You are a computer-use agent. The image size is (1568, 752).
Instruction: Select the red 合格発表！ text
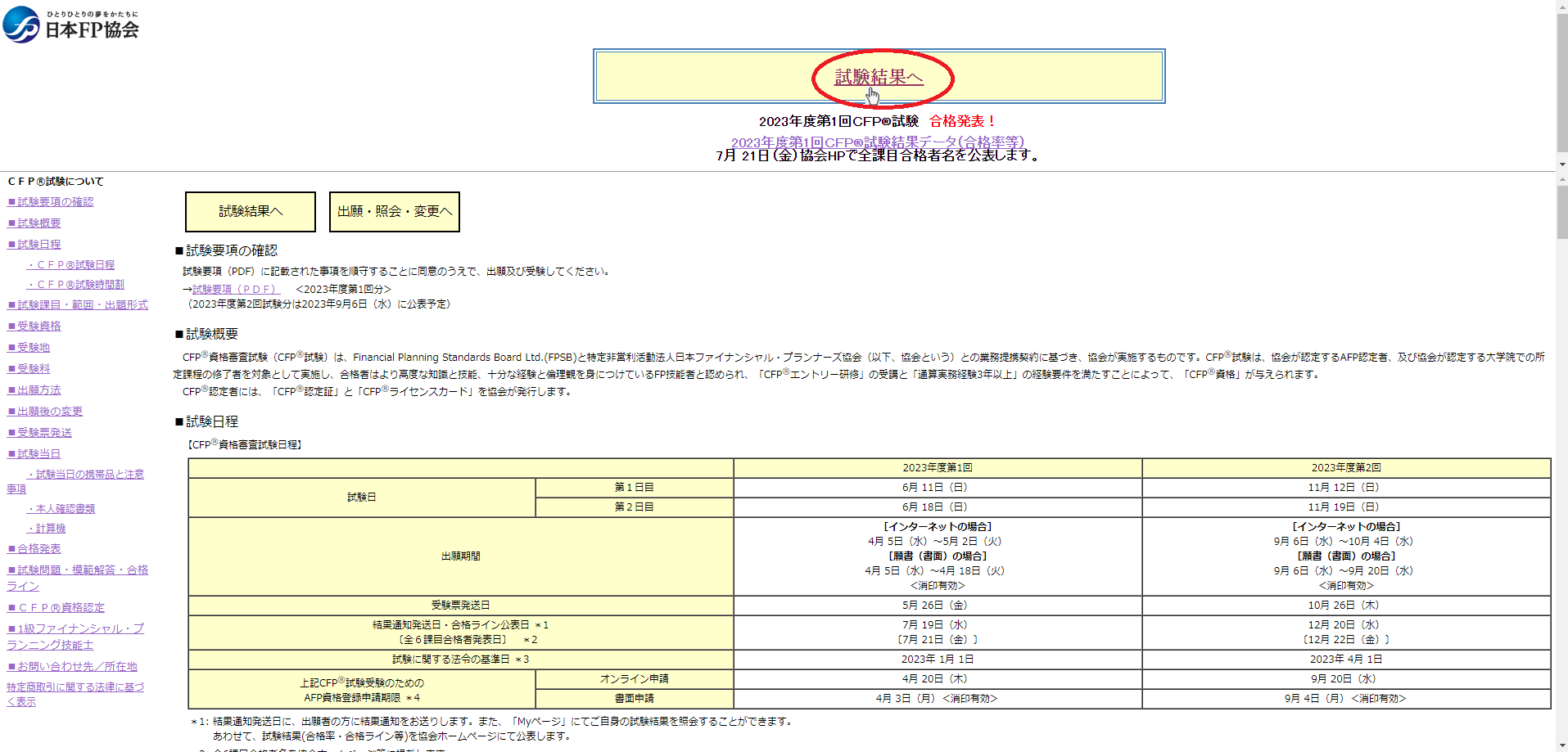pyautogui.click(x=963, y=121)
